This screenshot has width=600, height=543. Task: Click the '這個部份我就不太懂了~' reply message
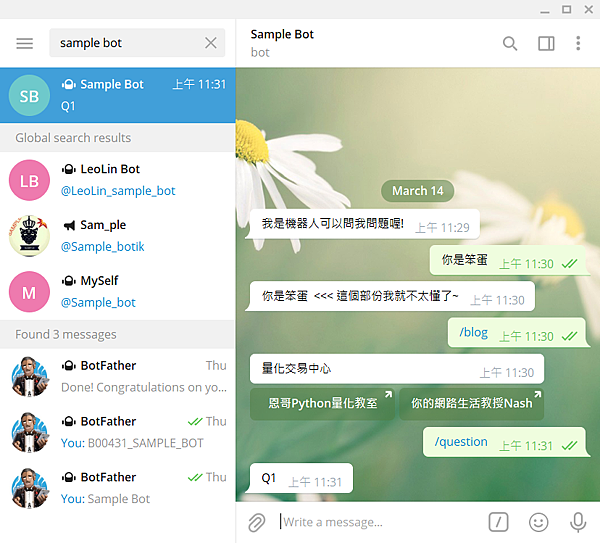click(x=392, y=296)
